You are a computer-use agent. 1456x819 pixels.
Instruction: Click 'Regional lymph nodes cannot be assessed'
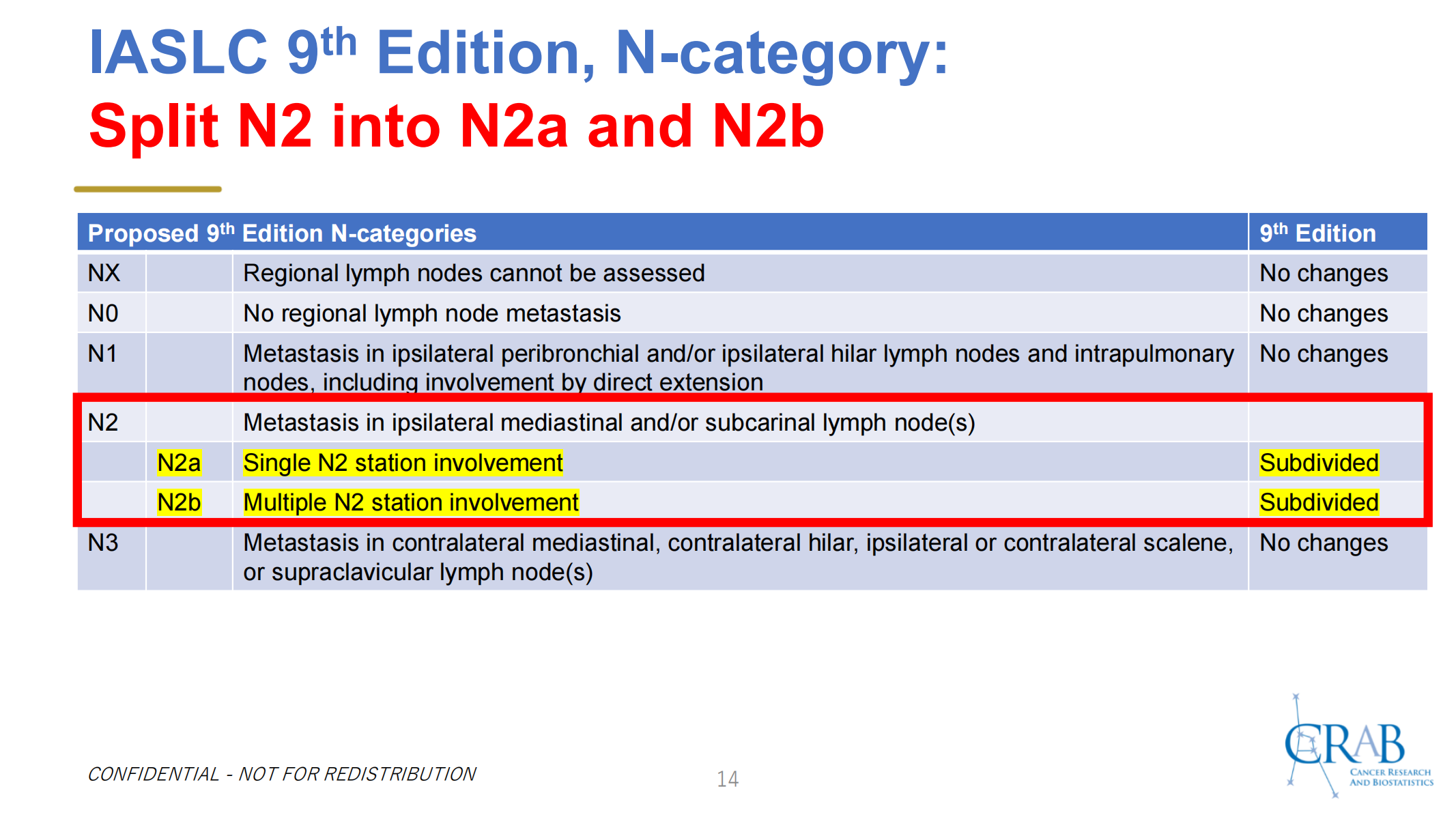tap(474, 273)
